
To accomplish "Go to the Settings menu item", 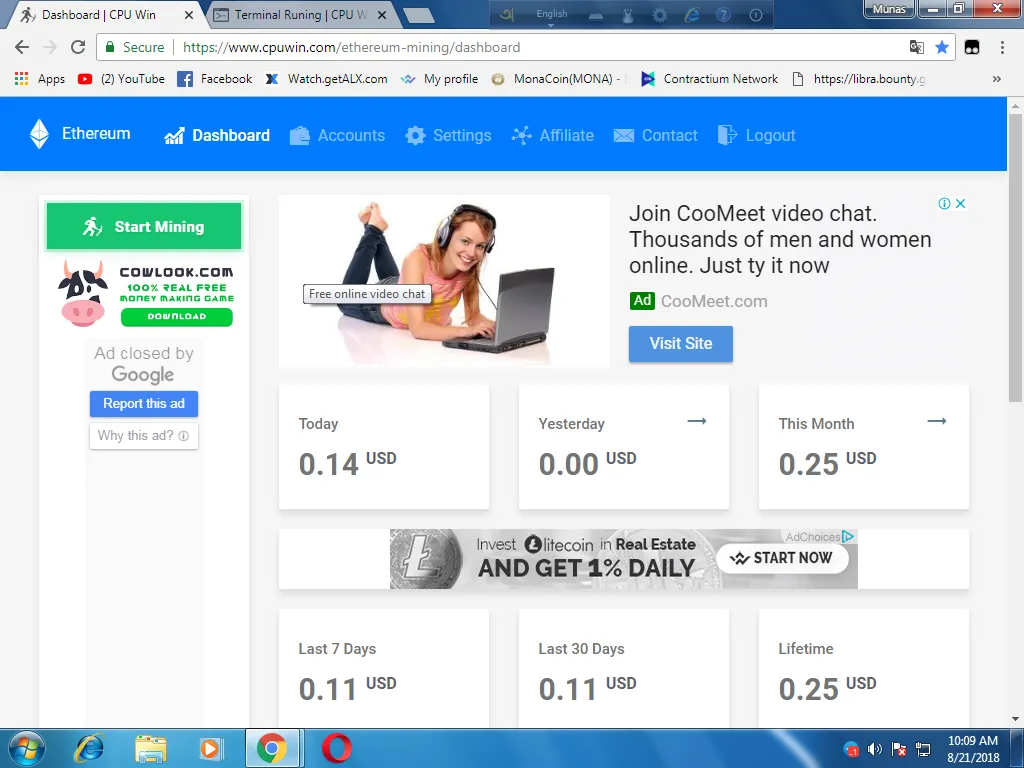I will [x=449, y=136].
